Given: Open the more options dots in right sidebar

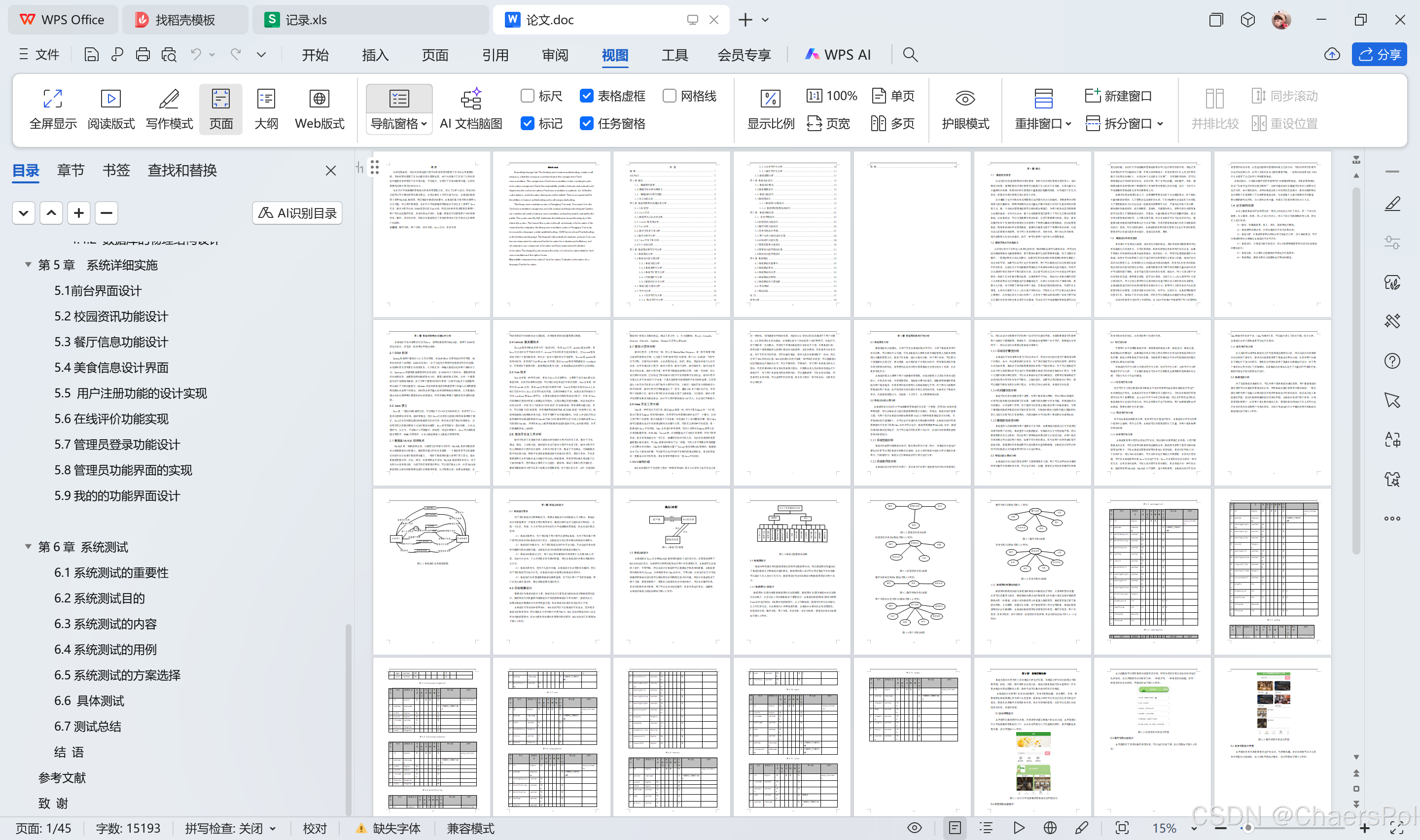Looking at the screenshot, I should [1392, 519].
